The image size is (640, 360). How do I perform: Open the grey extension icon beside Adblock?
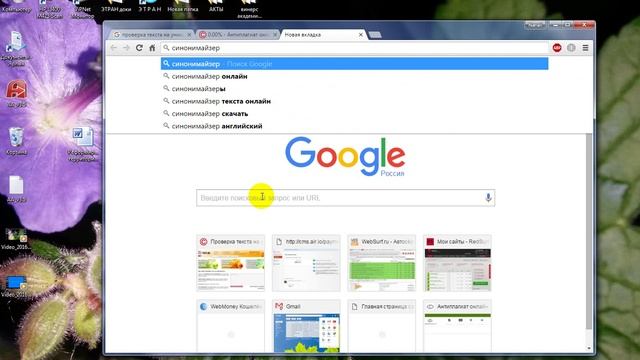(x=571, y=48)
